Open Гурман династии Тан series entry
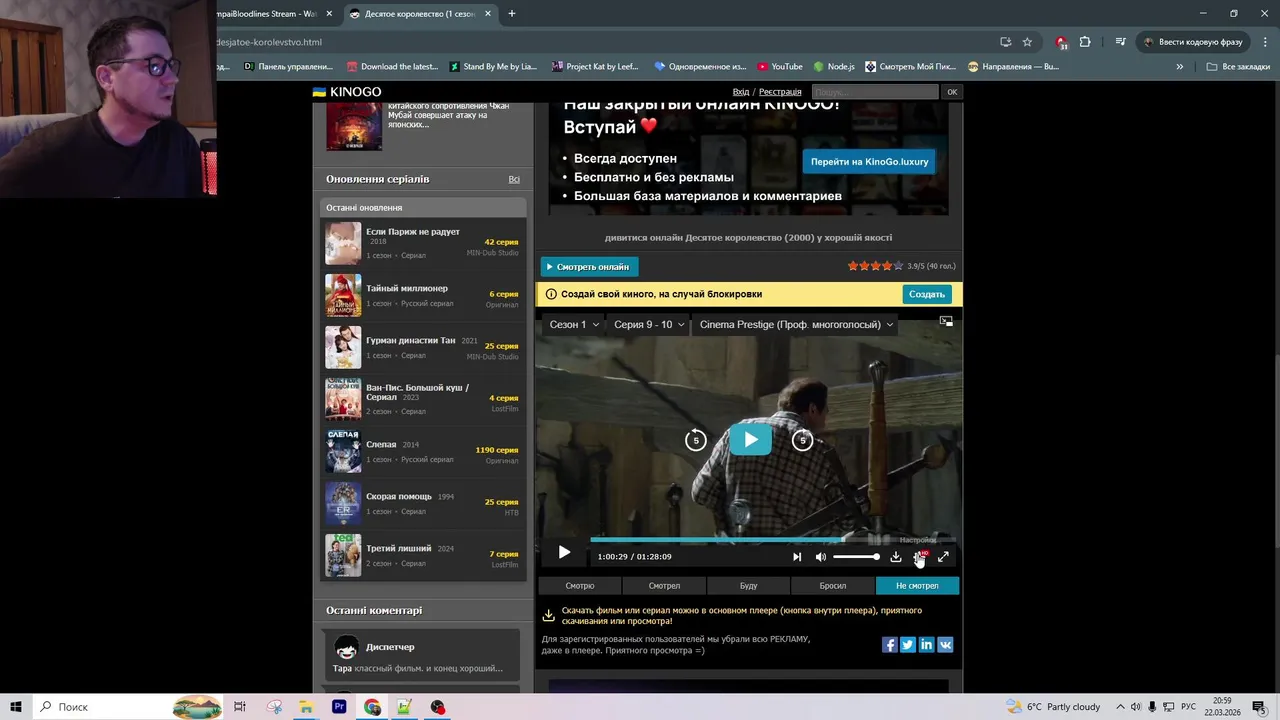The height and width of the screenshot is (720, 1280). 410,341
